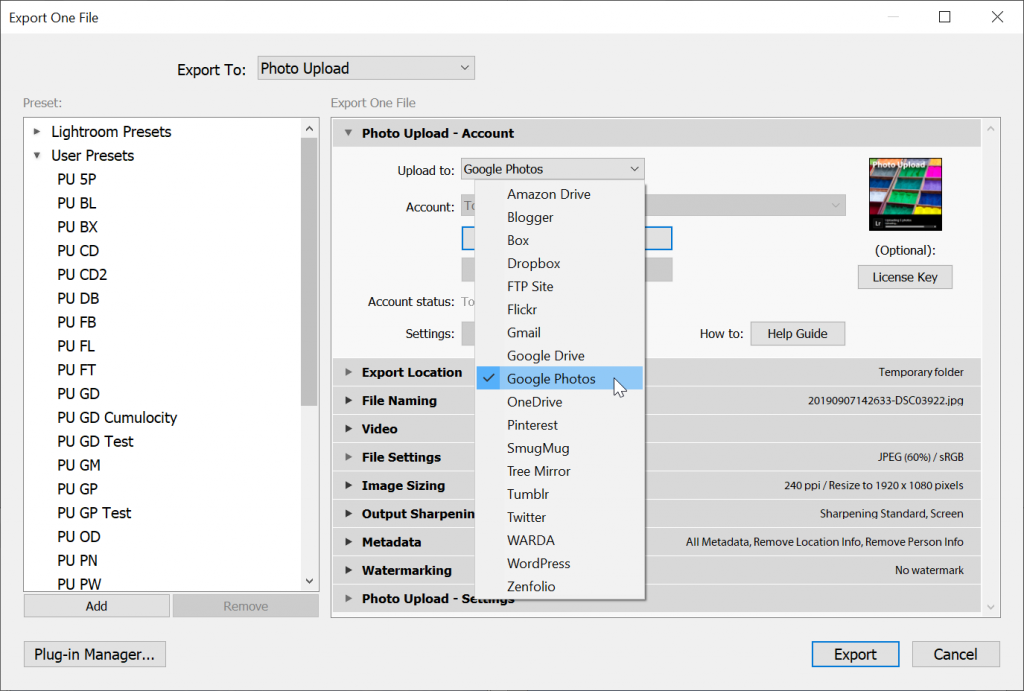Image resolution: width=1024 pixels, height=691 pixels.
Task: Open the Help Guide
Action: [797, 333]
